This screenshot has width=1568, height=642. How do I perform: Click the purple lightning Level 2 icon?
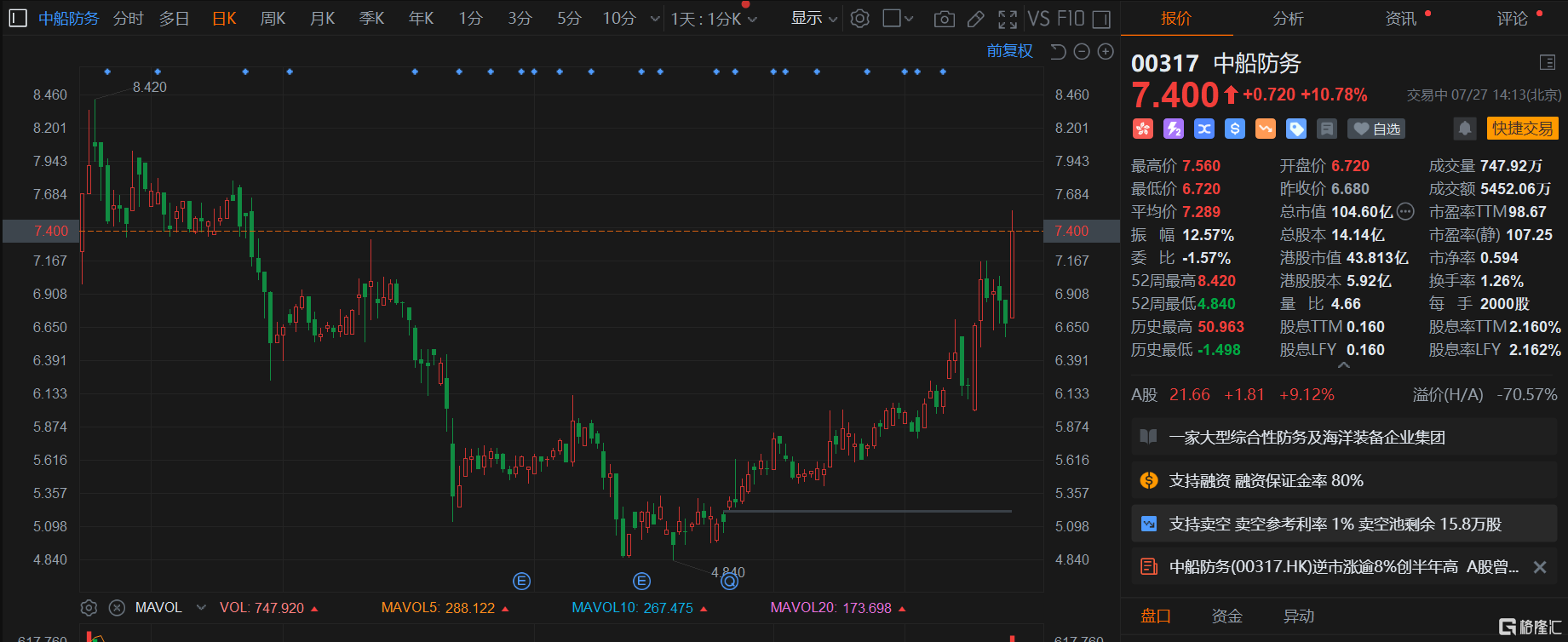(1174, 129)
